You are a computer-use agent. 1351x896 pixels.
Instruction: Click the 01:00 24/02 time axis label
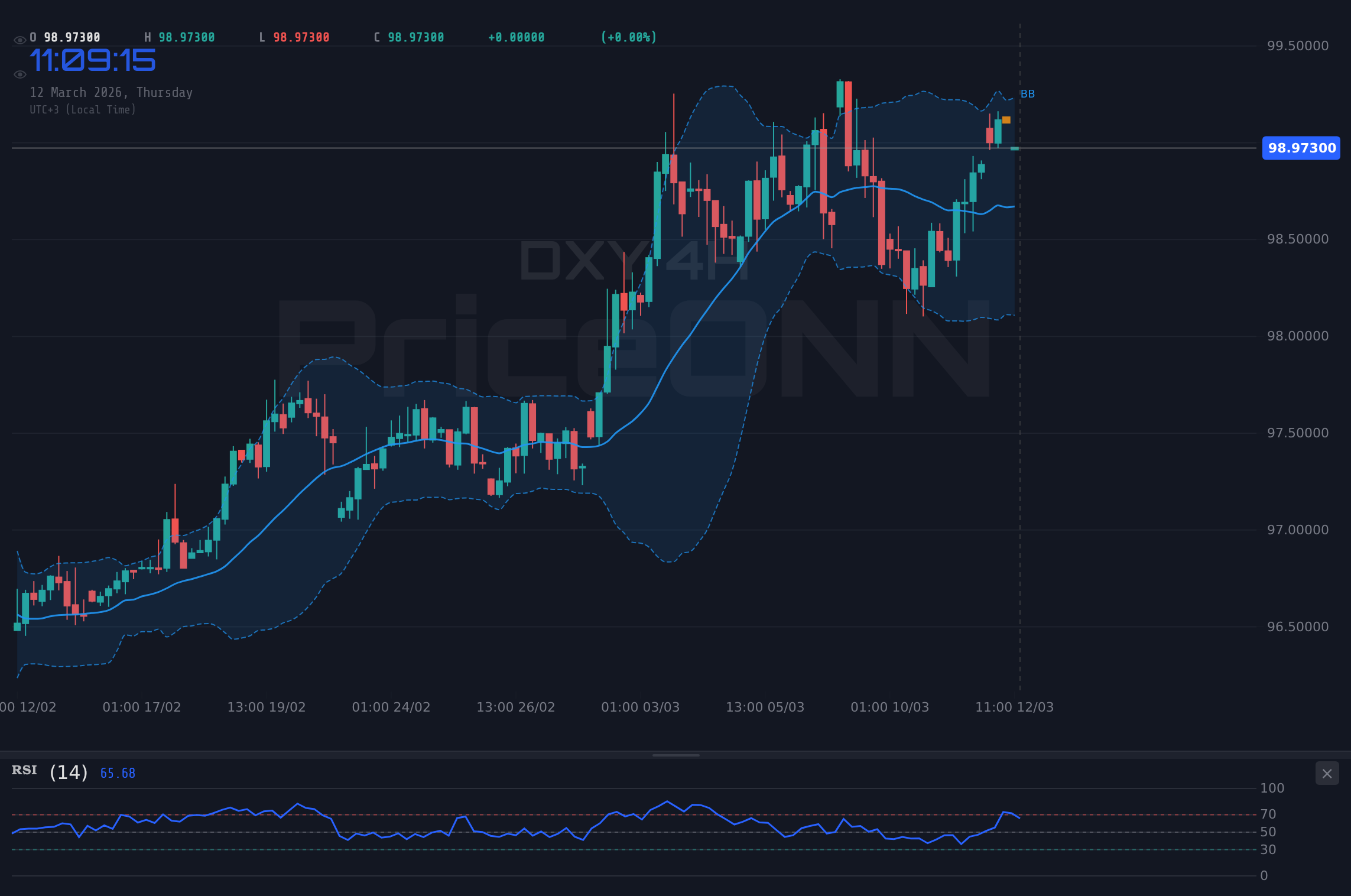391,707
